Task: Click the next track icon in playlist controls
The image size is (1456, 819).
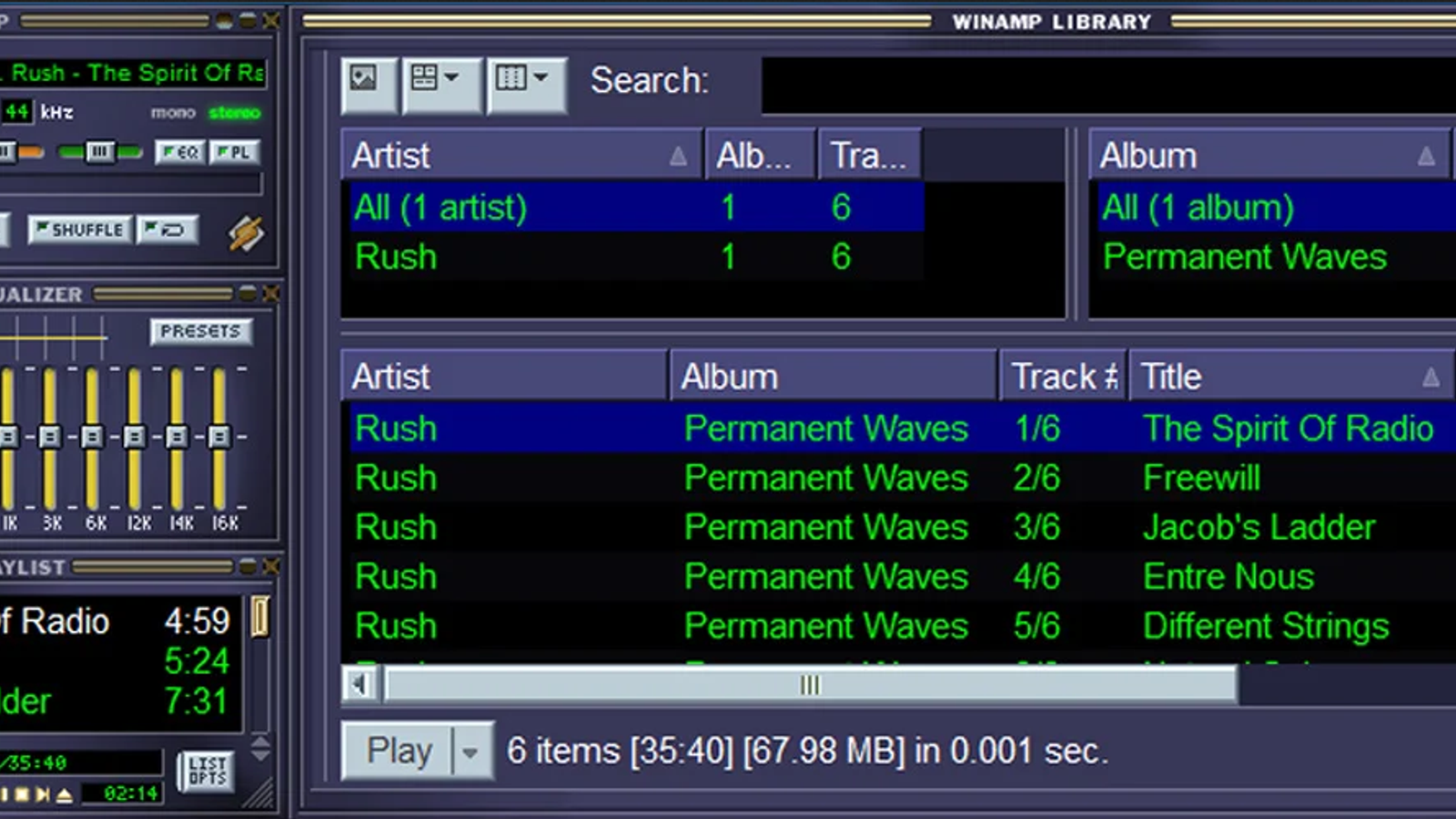Action: pos(42,795)
